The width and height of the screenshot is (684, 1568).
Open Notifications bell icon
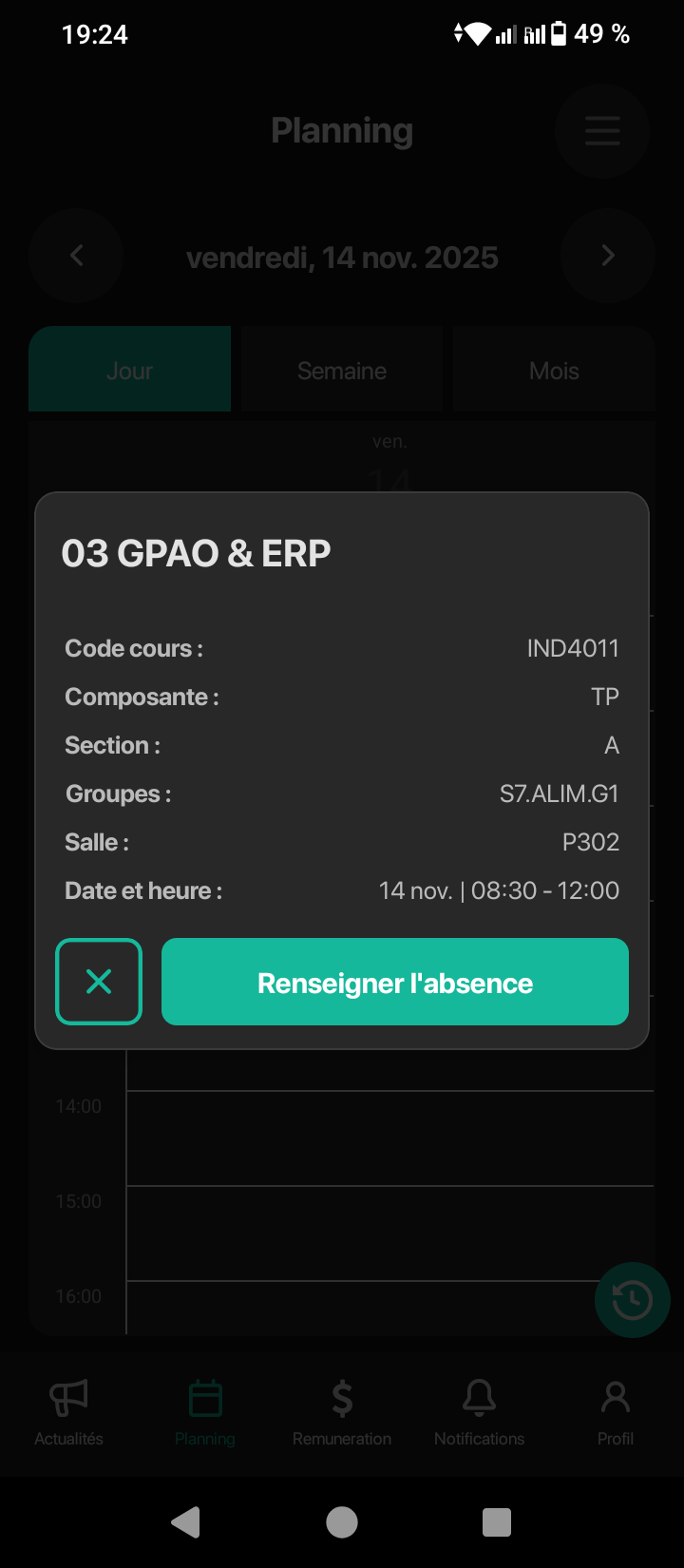[479, 1398]
